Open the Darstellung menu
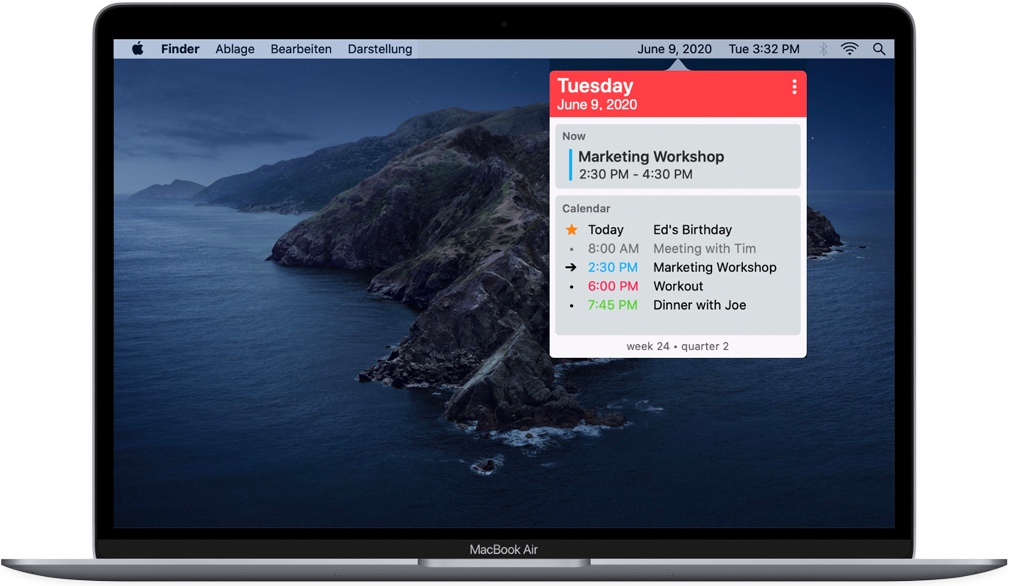Image resolution: width=1009 pixels, height=586 pixels. (x=380, y=49)
